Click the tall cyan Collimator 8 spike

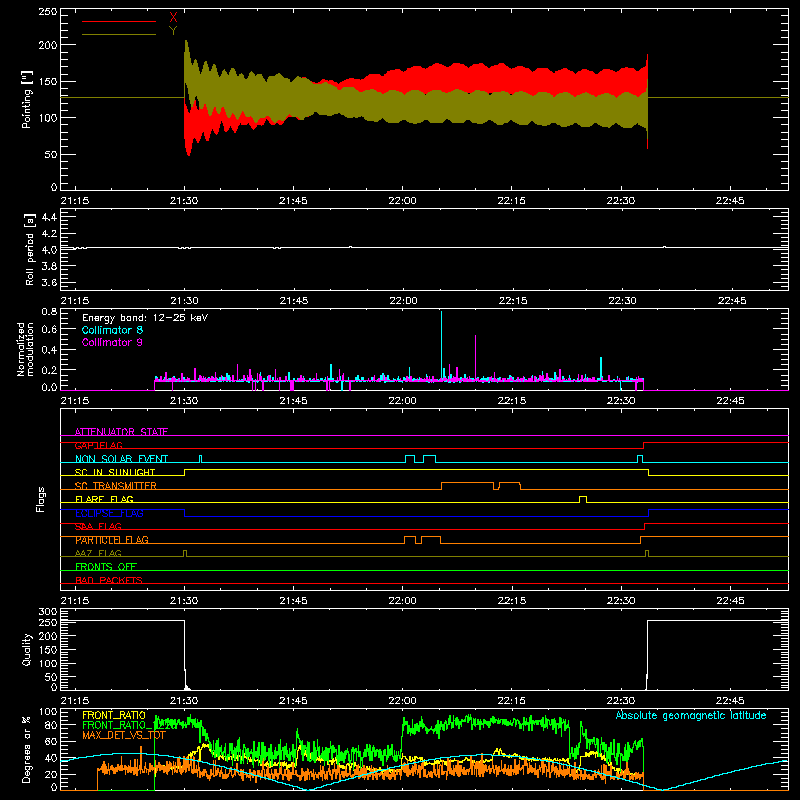tap(441, 345)
